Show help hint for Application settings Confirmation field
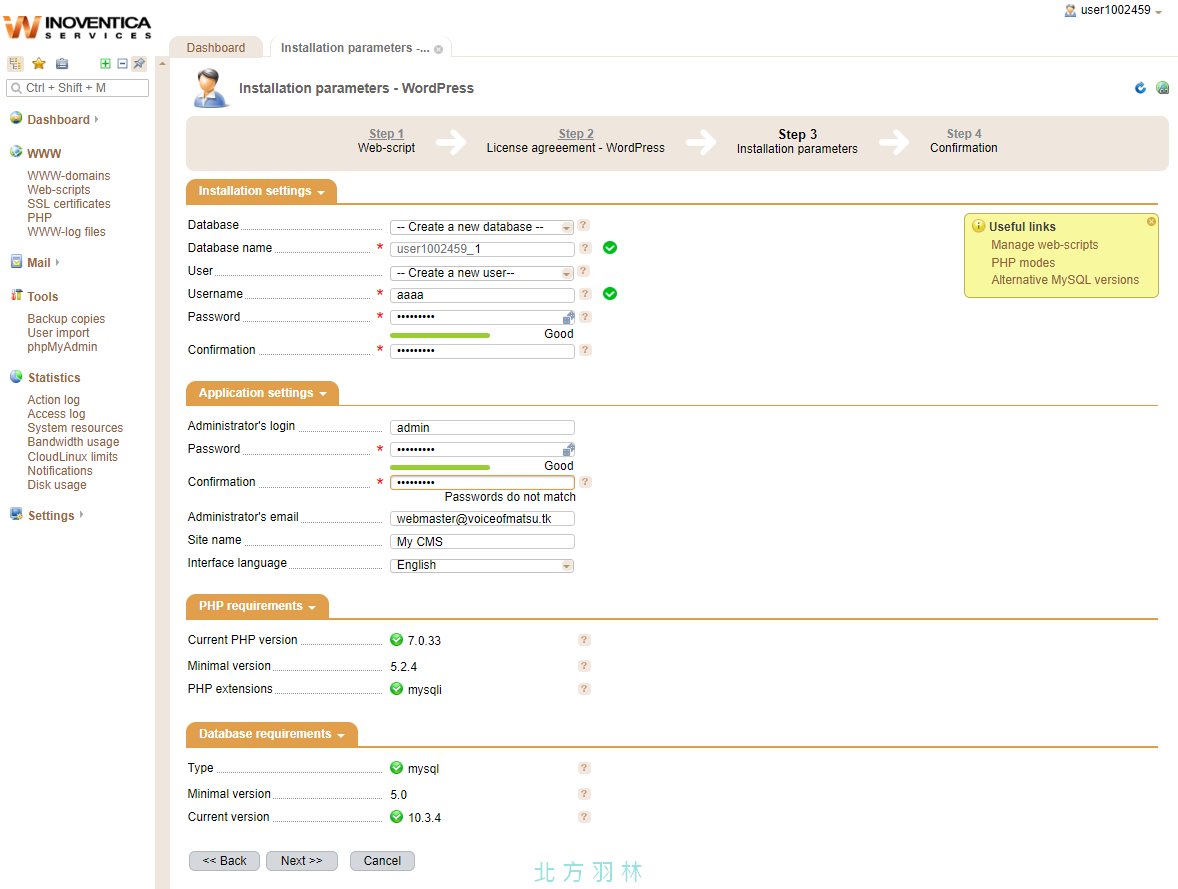 585,482
